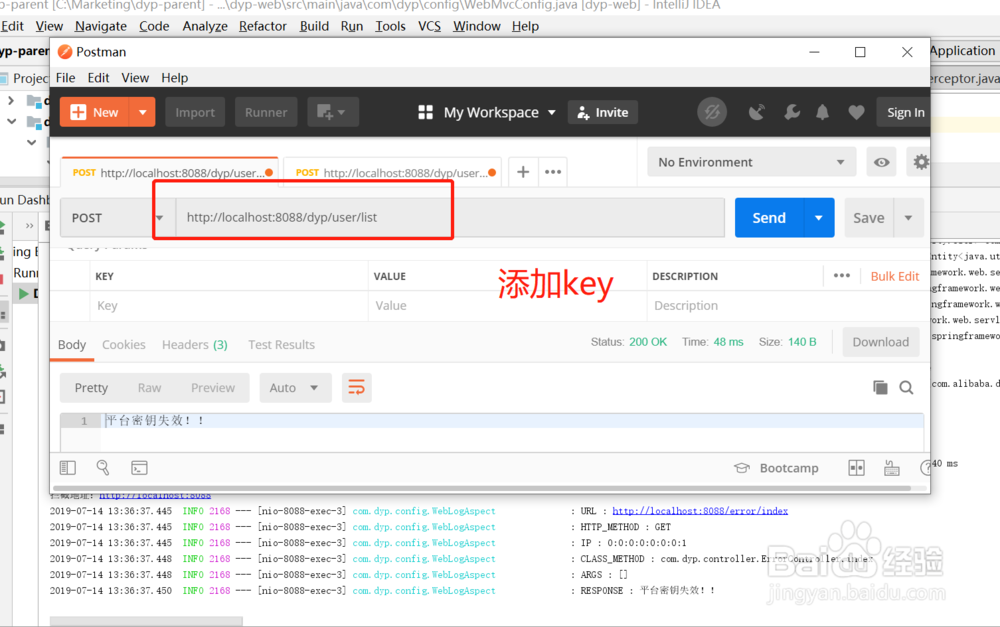Show notifications bell icon
This screenshot has height=627, width=1000.
[x=823, y=112]
